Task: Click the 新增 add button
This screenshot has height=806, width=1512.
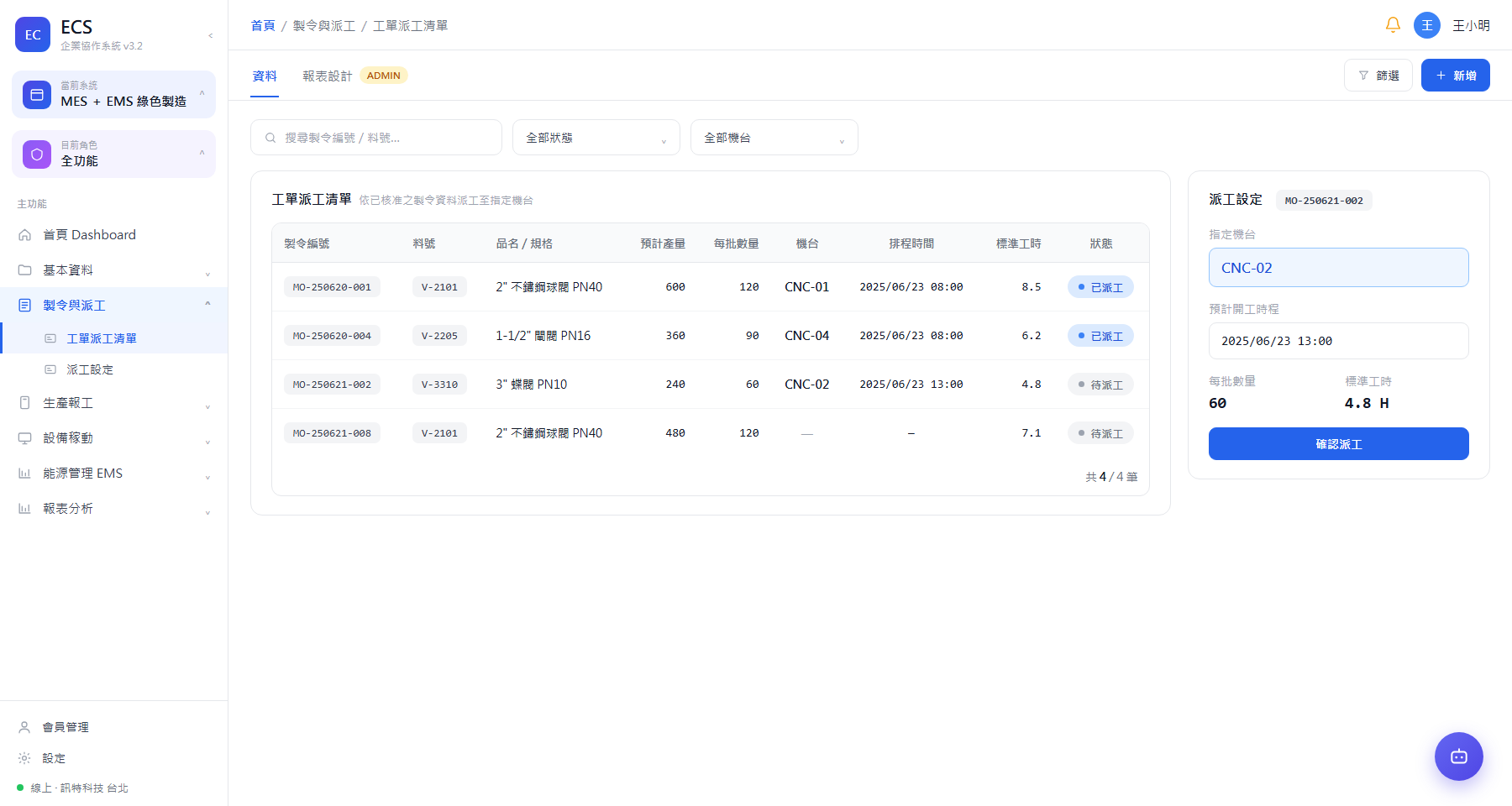Action: pos(1456,76)
